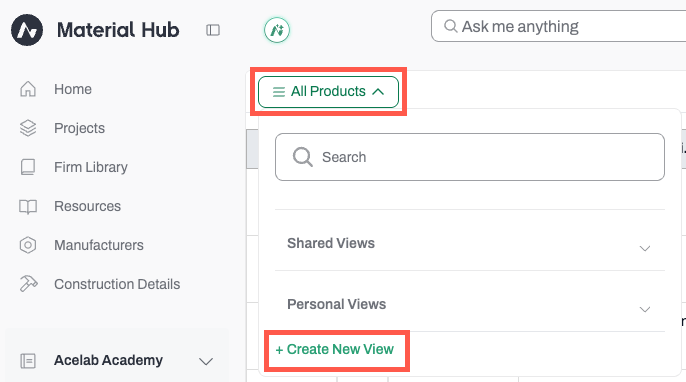Click the Acelab Academy newspaper icon
686x382 pixels.
pos(28,361)
